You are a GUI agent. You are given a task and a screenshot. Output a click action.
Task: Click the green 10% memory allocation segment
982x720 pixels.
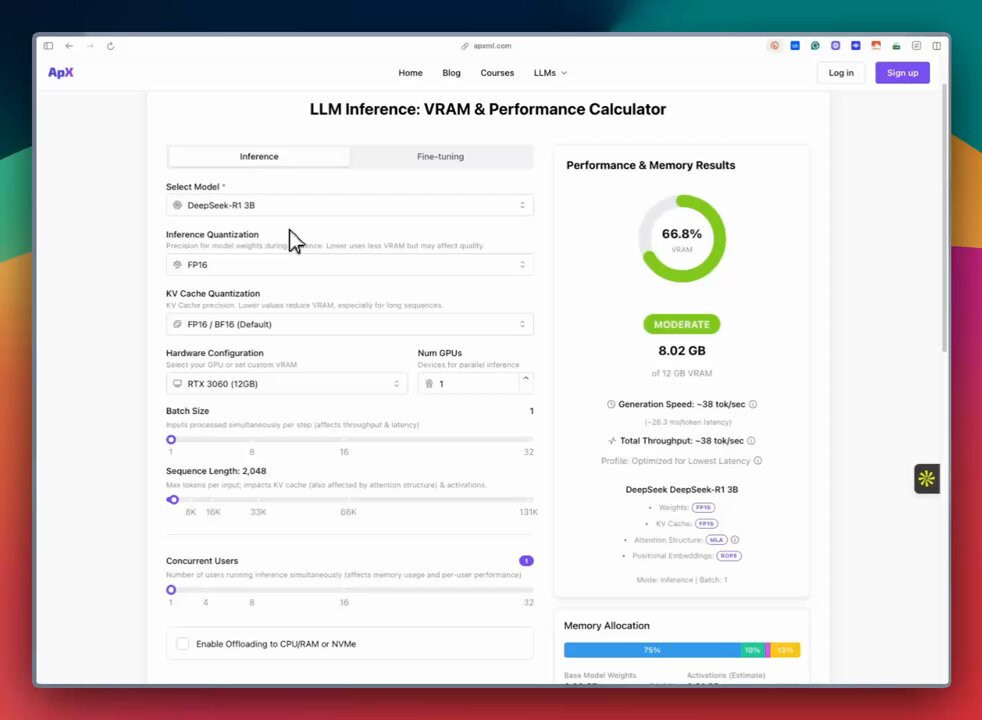pos(753,651)
